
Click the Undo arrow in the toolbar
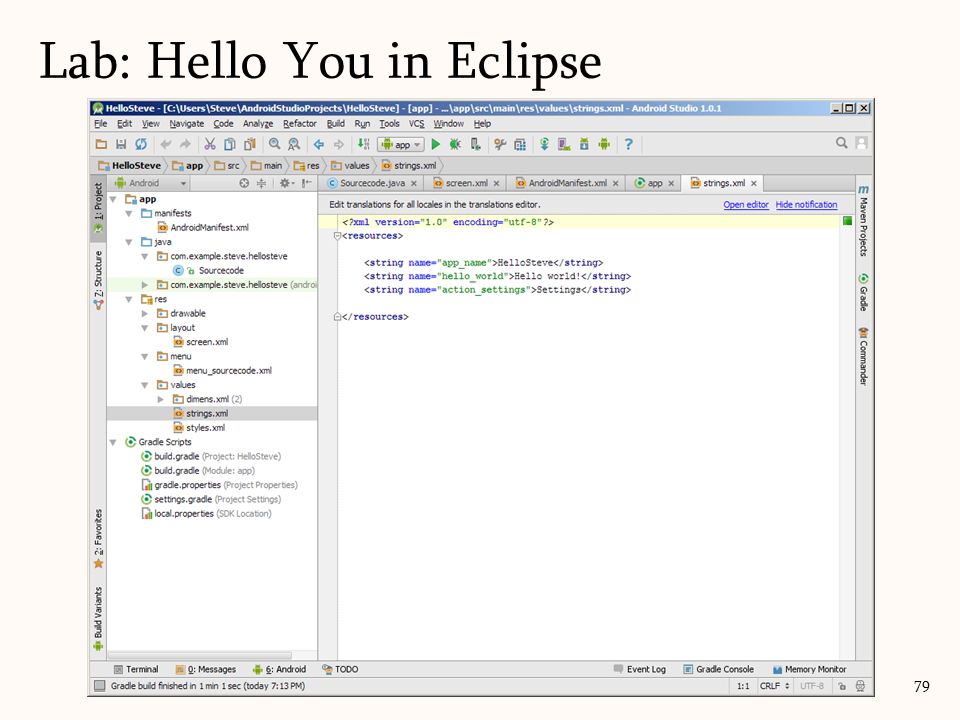coord(166,144)
